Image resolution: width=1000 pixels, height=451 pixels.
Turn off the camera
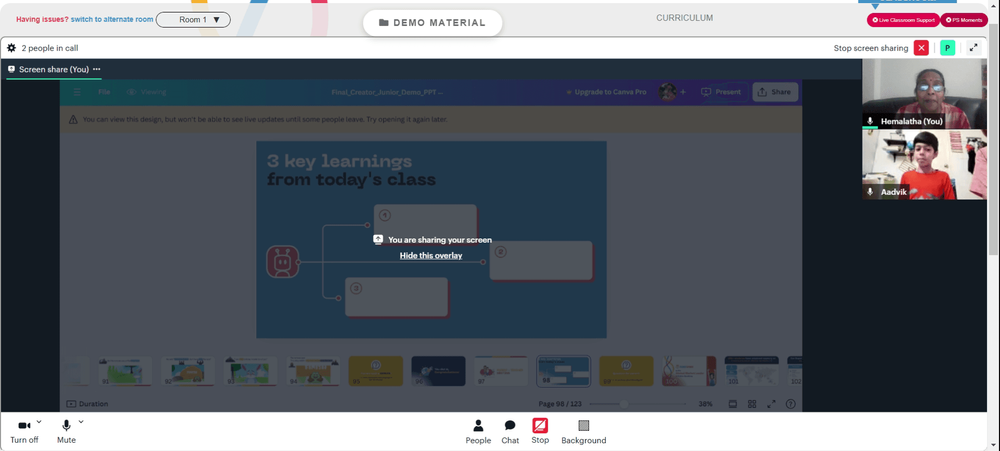point(24,431)
